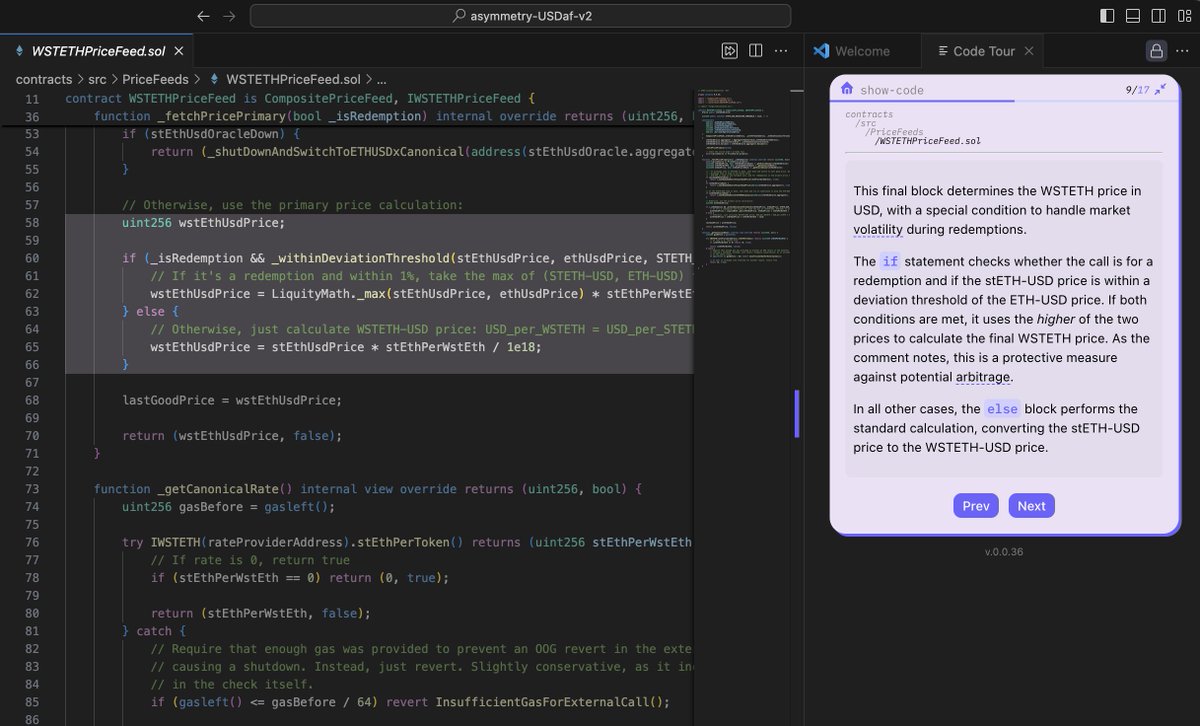Screen dimensions: 1200x726
Task: Click 'return (stEthPerWstEth, false);' on line 80
Action: point(261,613)
